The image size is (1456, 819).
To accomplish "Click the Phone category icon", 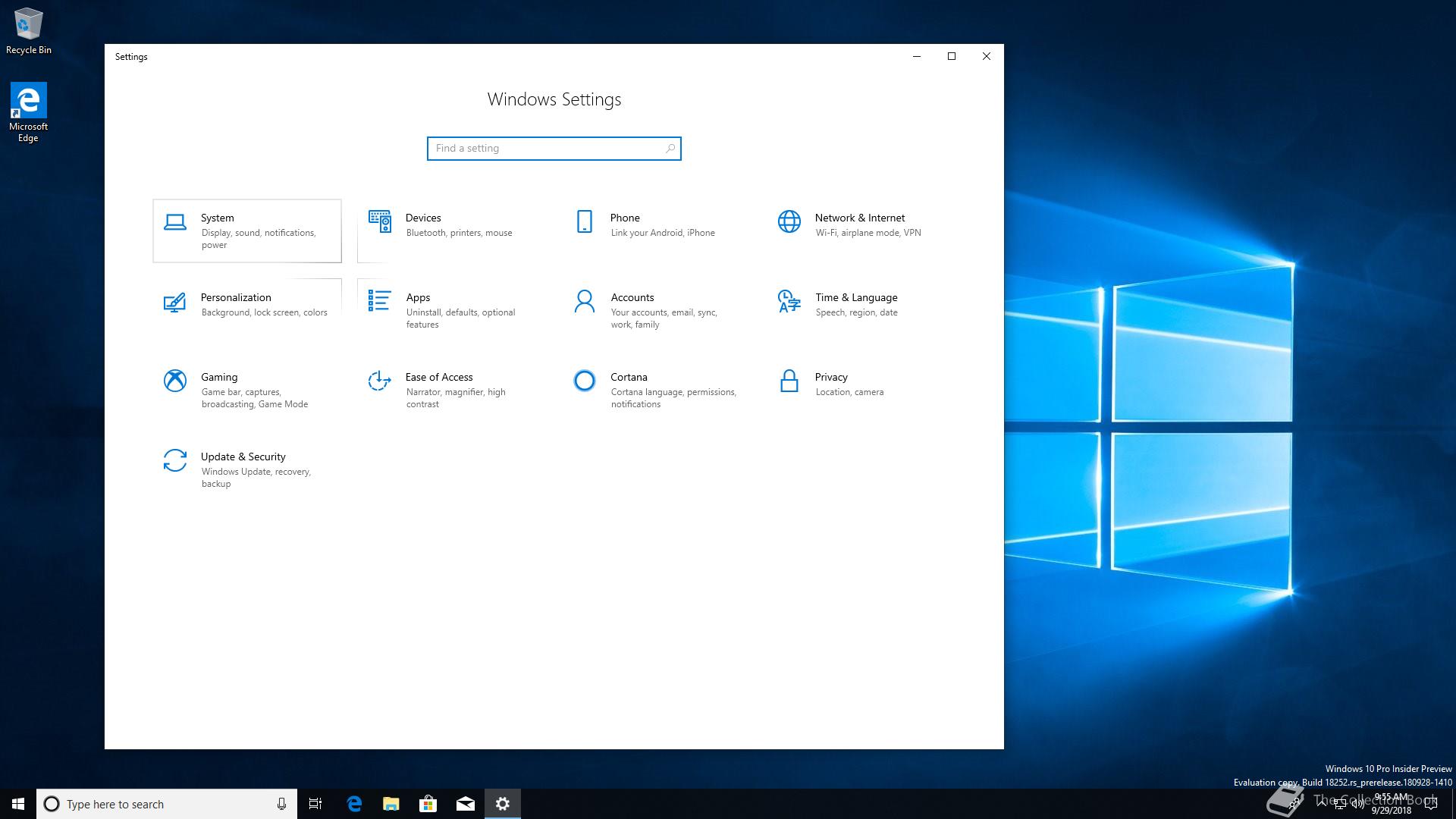I will click(585, 221).
